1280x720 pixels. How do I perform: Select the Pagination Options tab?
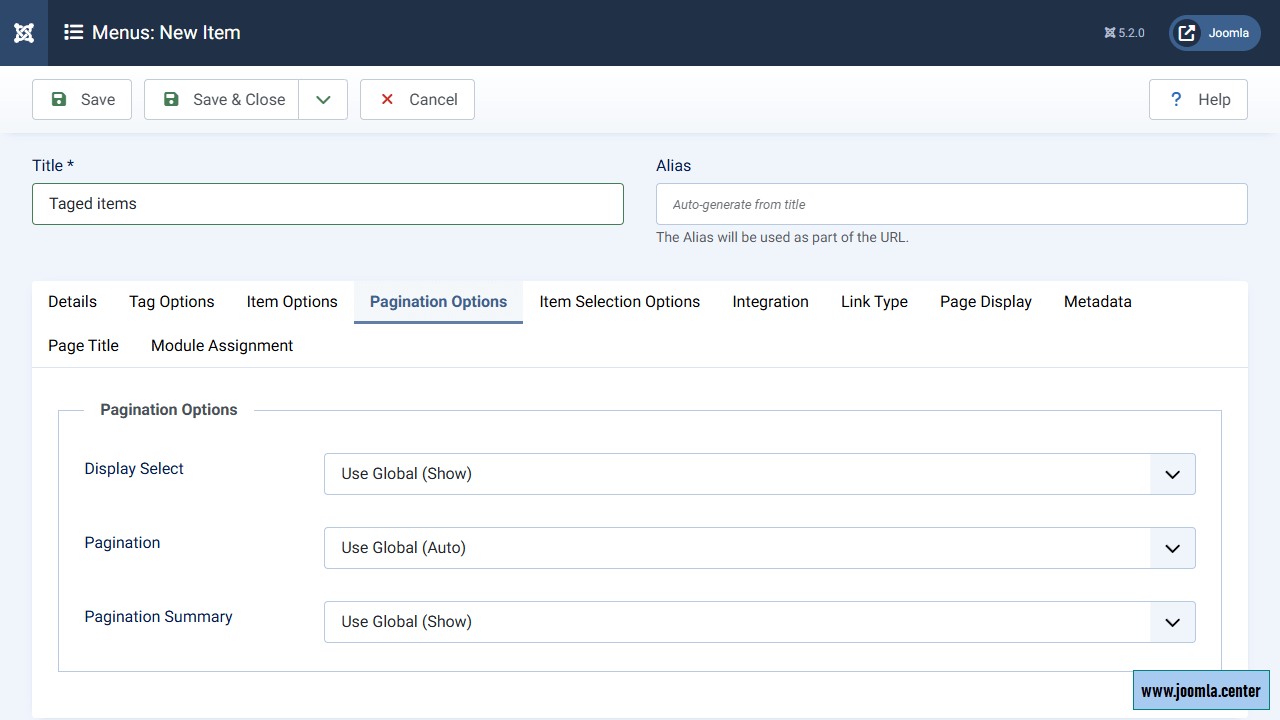tap(438, 302)
